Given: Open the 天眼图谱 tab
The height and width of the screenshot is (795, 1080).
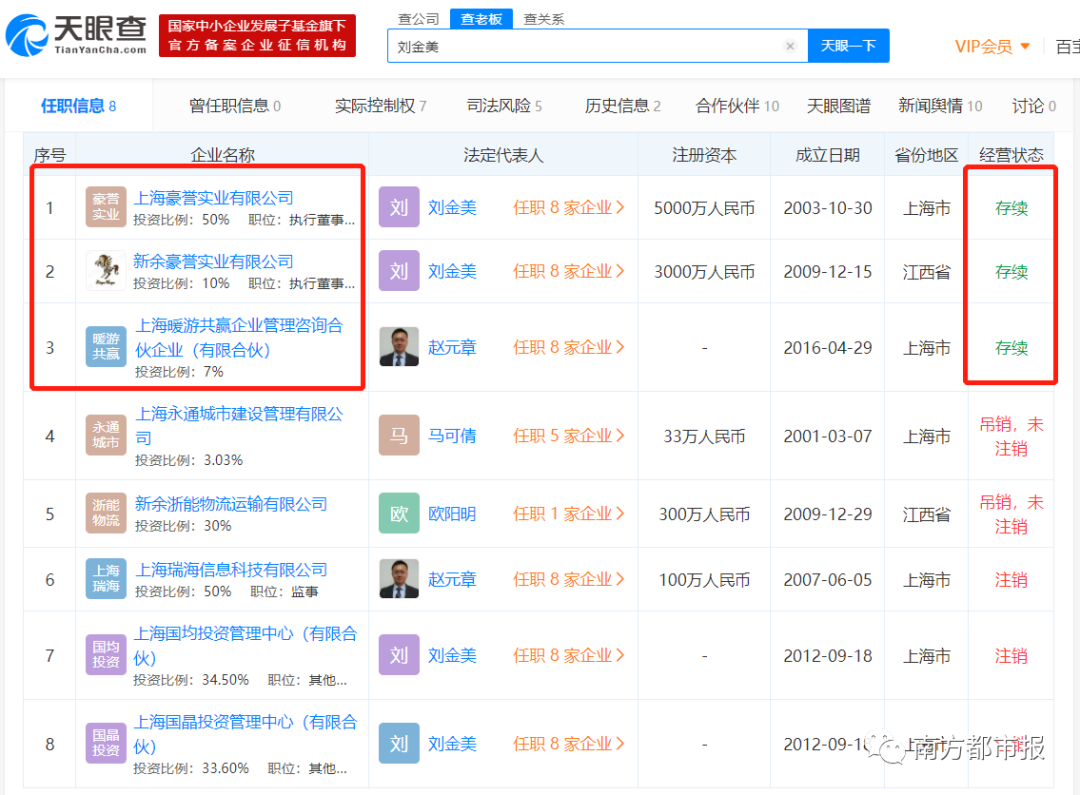Looking at the screenshot, I should point(838,106).
